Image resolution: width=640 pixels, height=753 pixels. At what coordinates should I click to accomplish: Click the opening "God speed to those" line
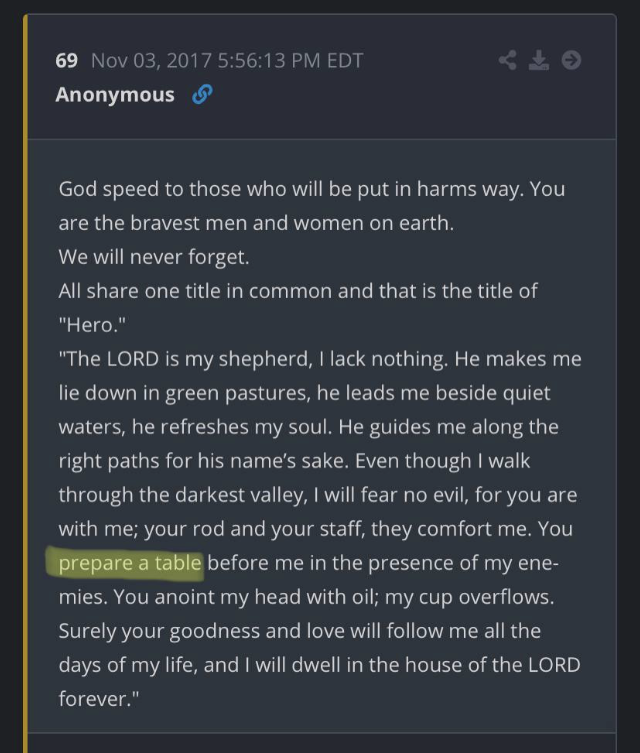(x=312, y=189)
